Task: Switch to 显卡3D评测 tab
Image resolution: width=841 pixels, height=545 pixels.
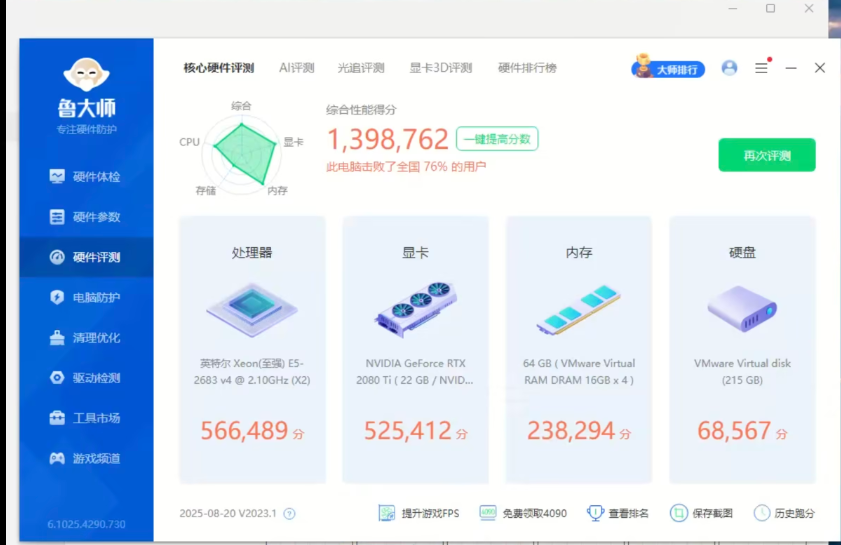Action: point(441,68)
